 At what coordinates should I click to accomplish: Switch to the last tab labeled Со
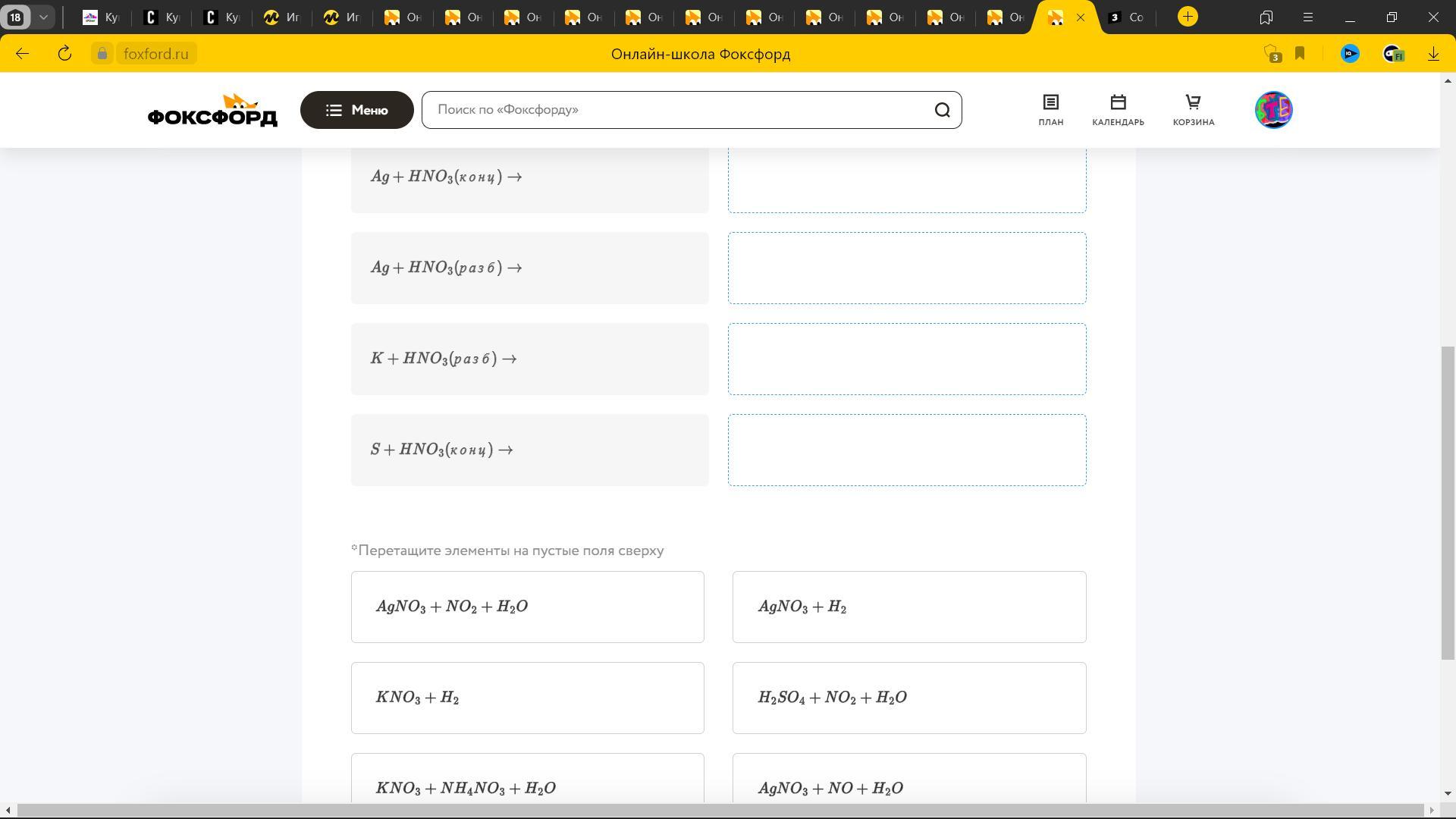tap(1126, 17)
